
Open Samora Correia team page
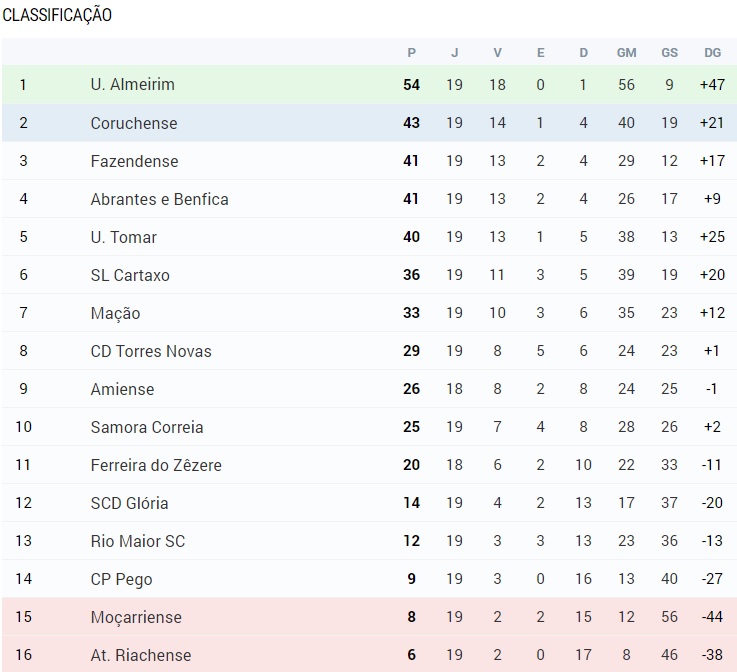(147, 427)
